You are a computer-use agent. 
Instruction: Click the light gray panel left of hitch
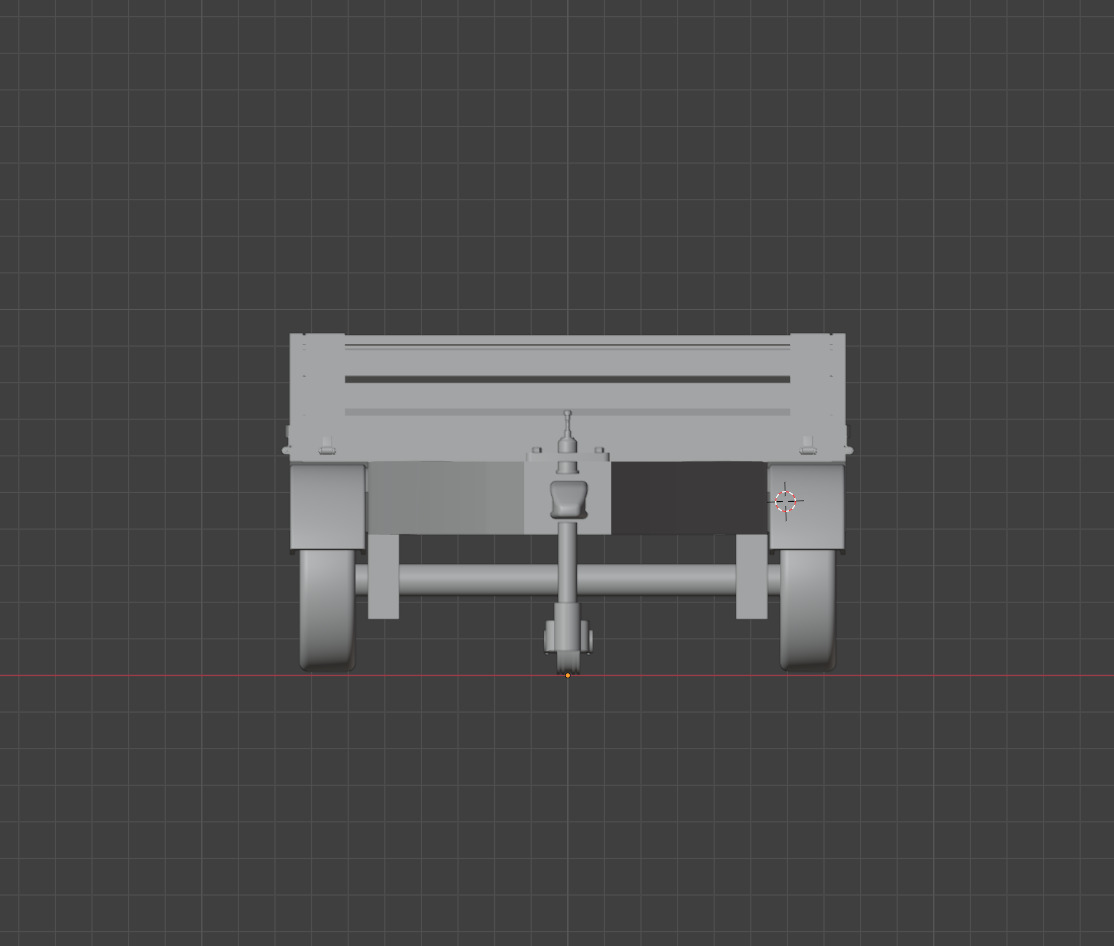[445, 497]
